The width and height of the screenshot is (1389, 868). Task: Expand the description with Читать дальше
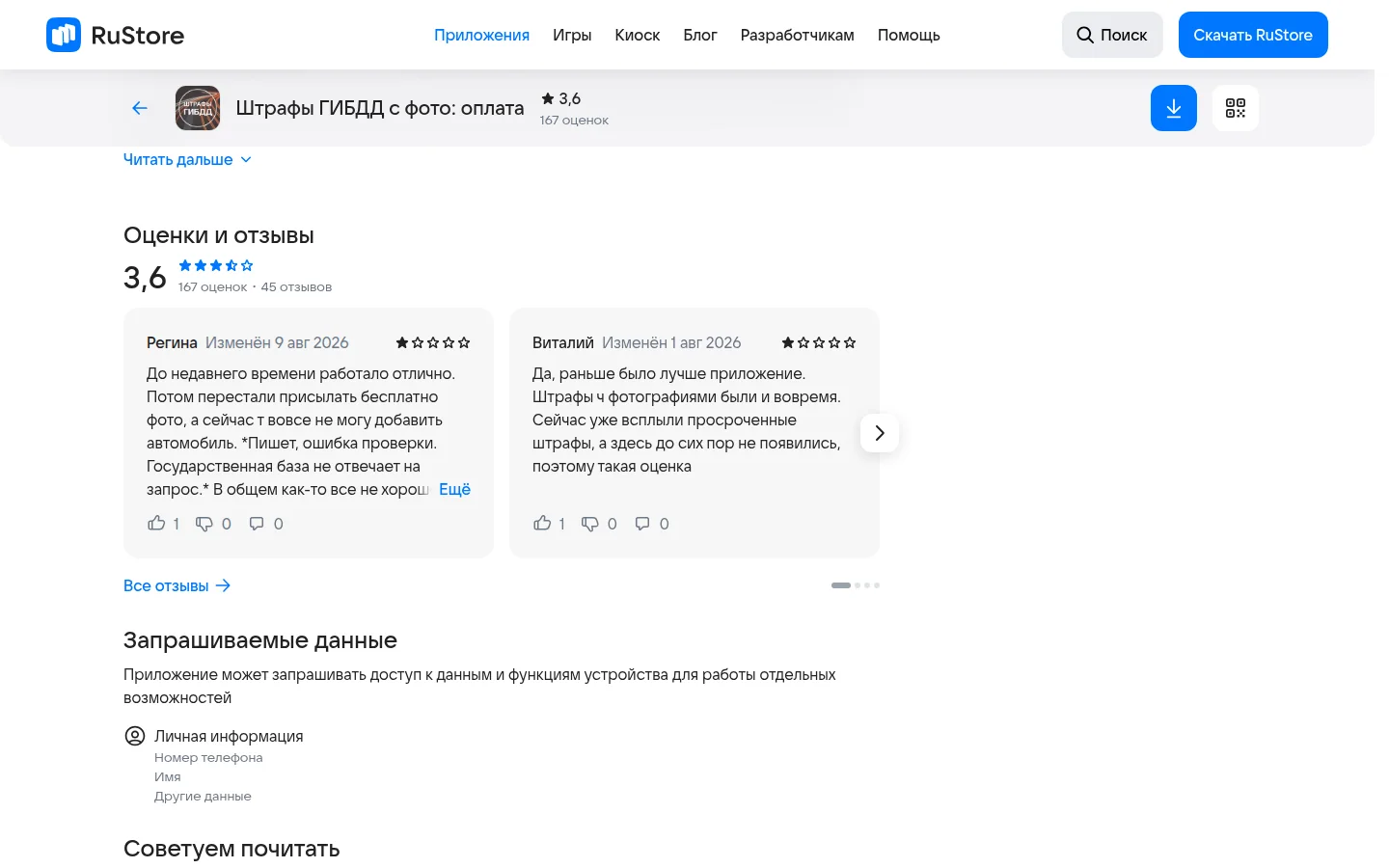tap(187, 160)
